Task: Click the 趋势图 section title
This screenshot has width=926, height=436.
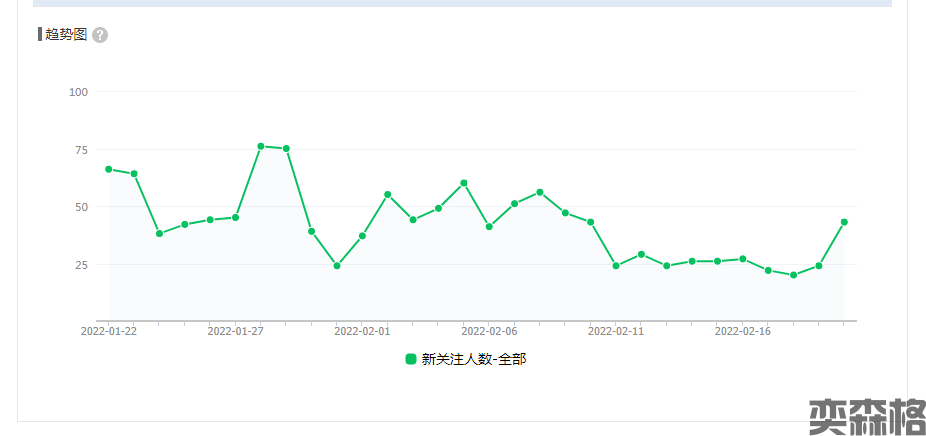Action: 66,35
